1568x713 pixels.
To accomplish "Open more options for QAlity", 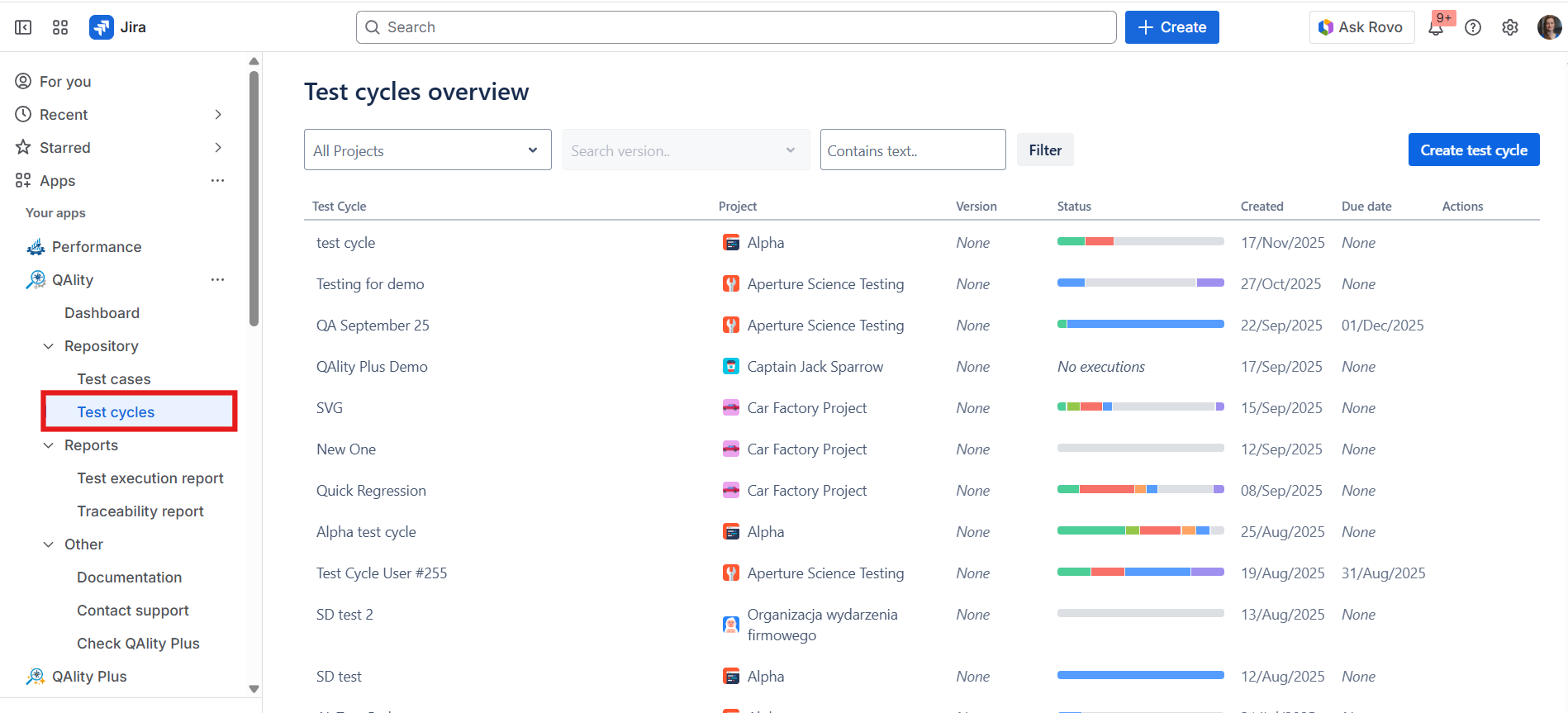I will pos(217,279).
